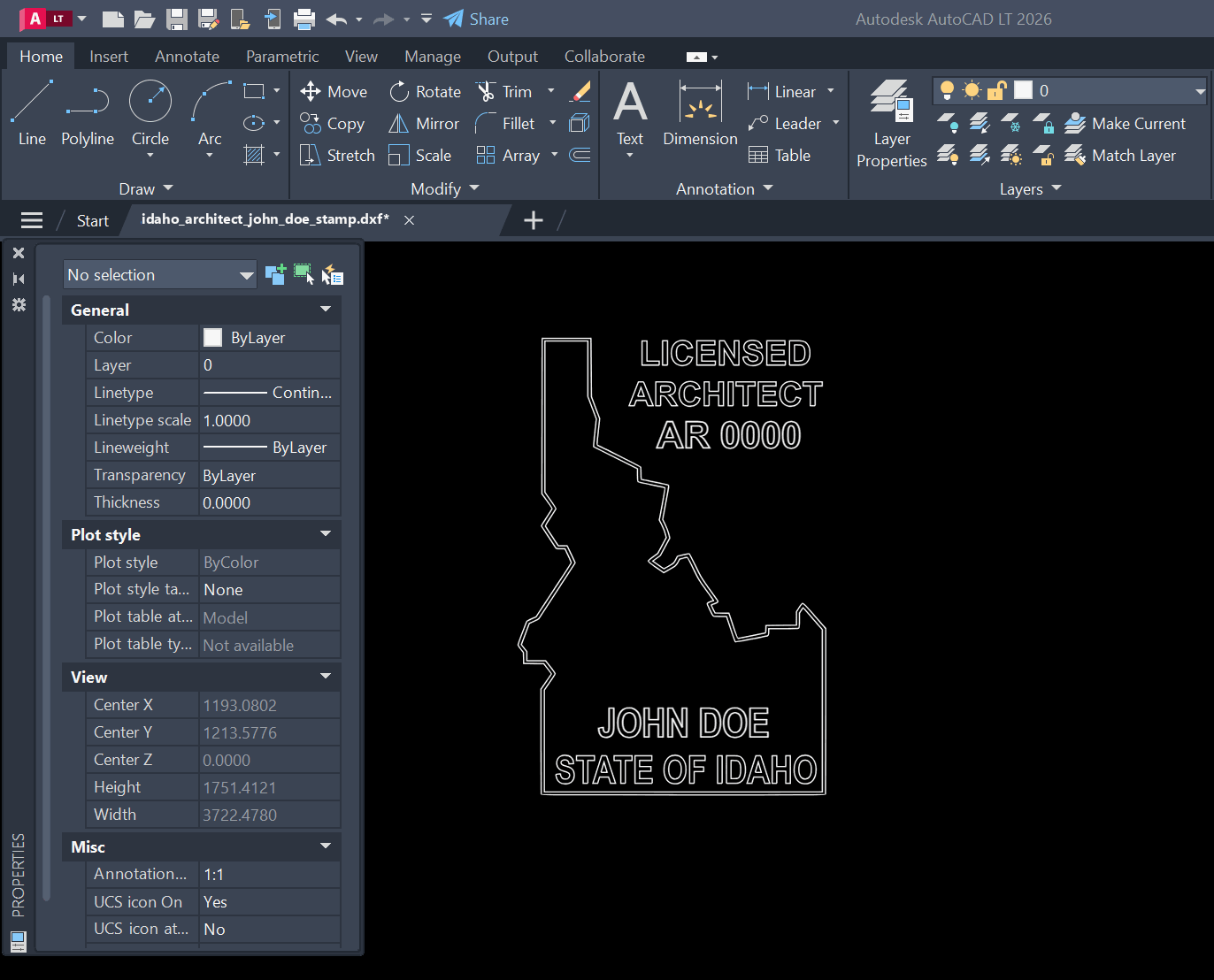Click the Linetype scale value field

(x=270, y=420)
